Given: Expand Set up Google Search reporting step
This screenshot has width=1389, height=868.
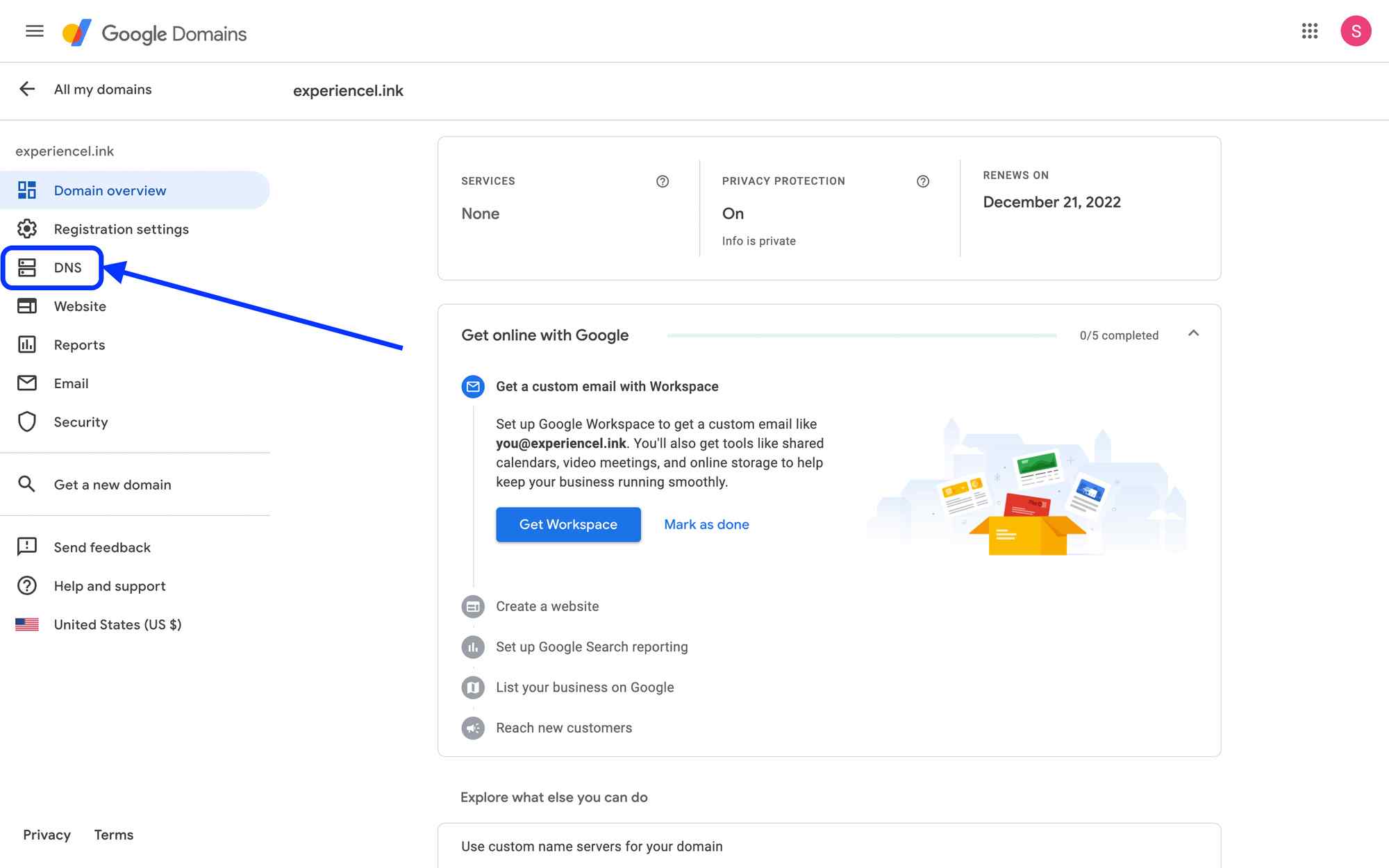Looking at the screenshot, I should point(591,646).
